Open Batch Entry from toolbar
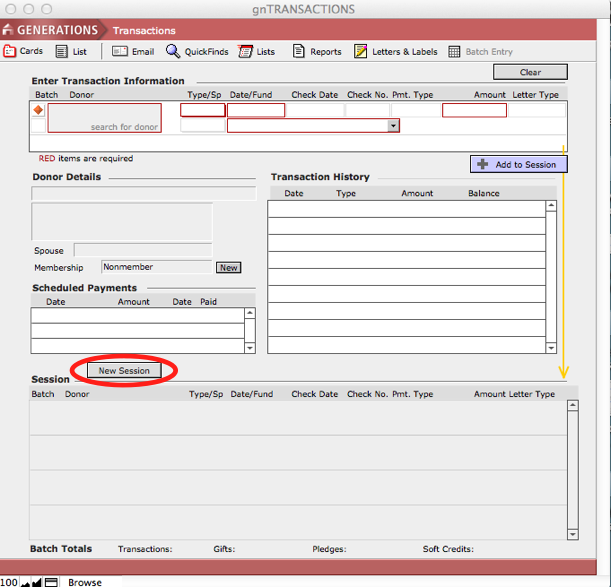Image resolution: width=611 pixels, height=587 pixels. click(x=481, y=51)
